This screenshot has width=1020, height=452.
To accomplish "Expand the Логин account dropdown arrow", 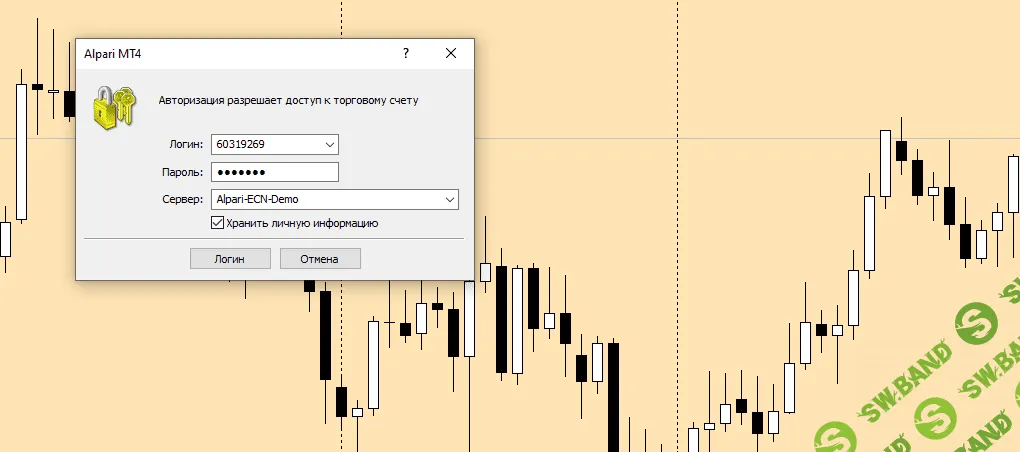I will [x=330, y=145].
